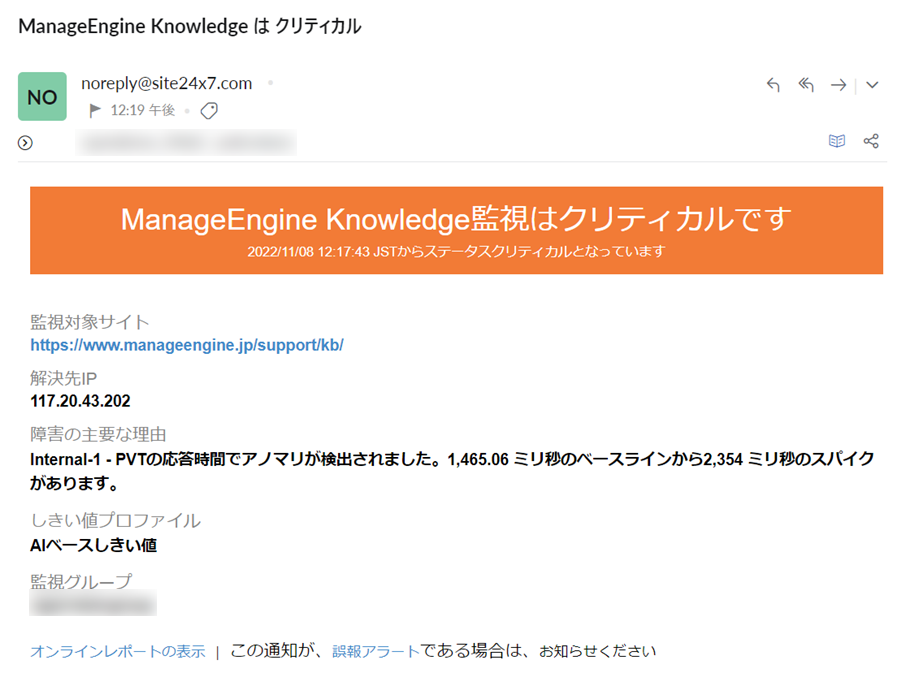Image resolution: width=905 pixels, height=677 pixels.
Task: Open the オンラインレポートの表示 link
Action: (x=117, y=651)
